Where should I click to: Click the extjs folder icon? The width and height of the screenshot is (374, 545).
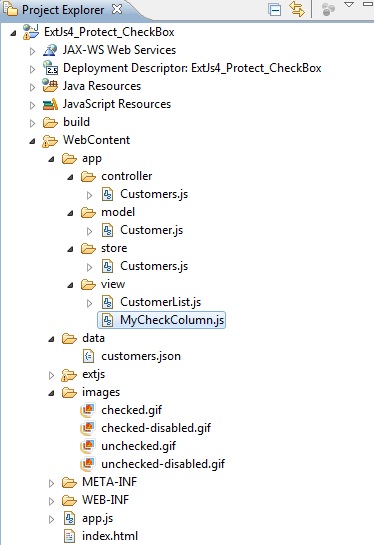tap(69, 375)
